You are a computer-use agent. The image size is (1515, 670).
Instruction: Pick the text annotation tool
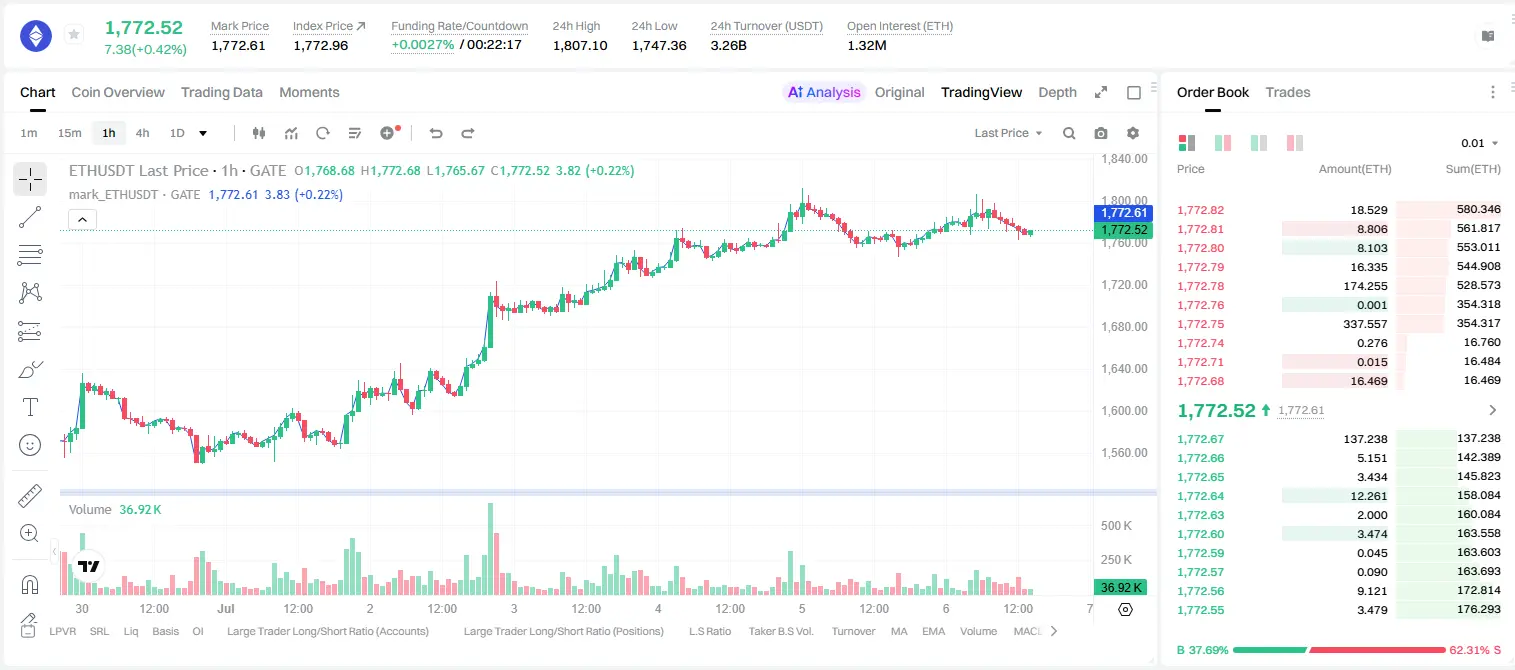pos(30,407)
